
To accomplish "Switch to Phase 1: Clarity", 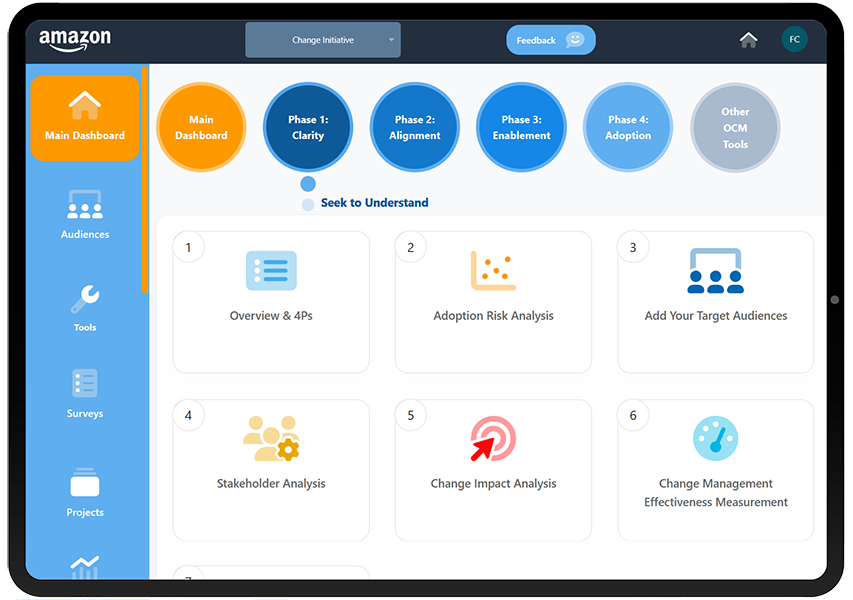I will [x=307, y=127].
